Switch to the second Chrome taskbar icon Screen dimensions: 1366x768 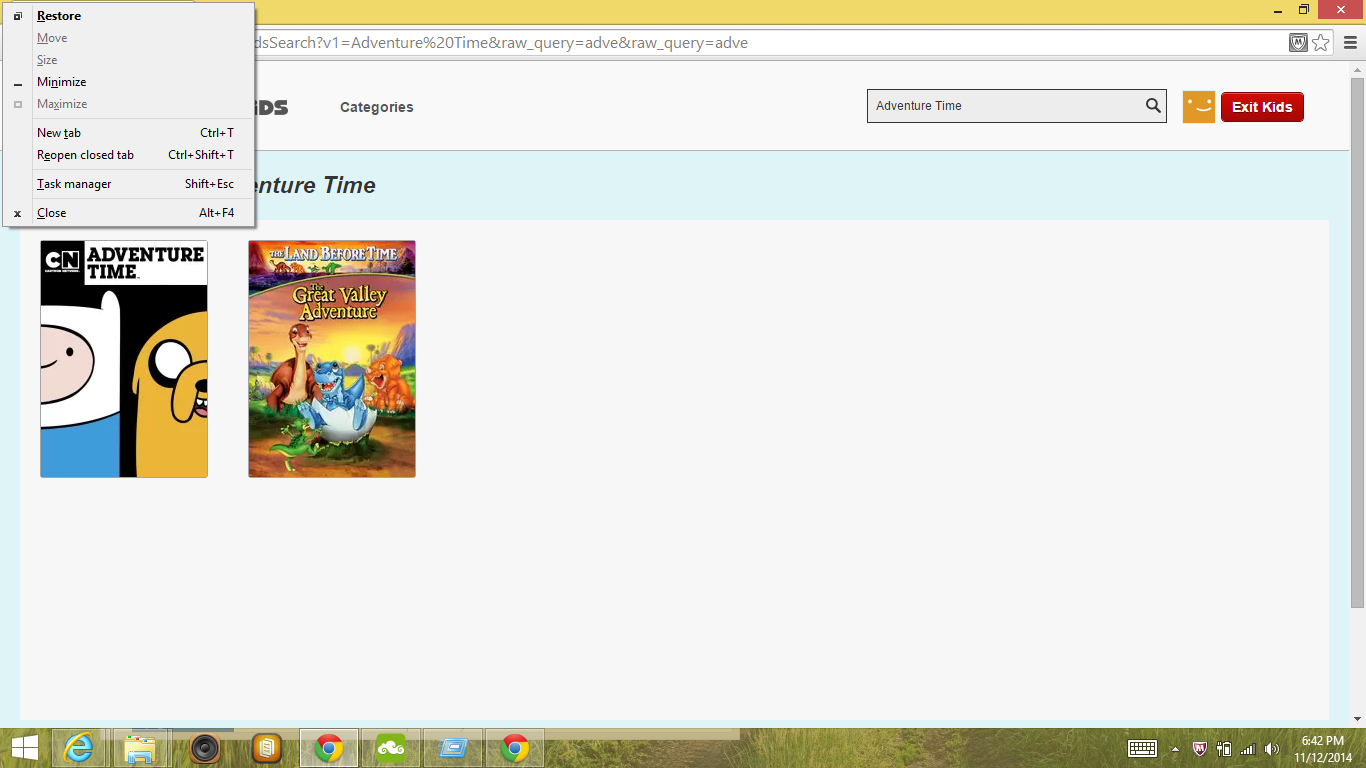[x=515, y=748]
